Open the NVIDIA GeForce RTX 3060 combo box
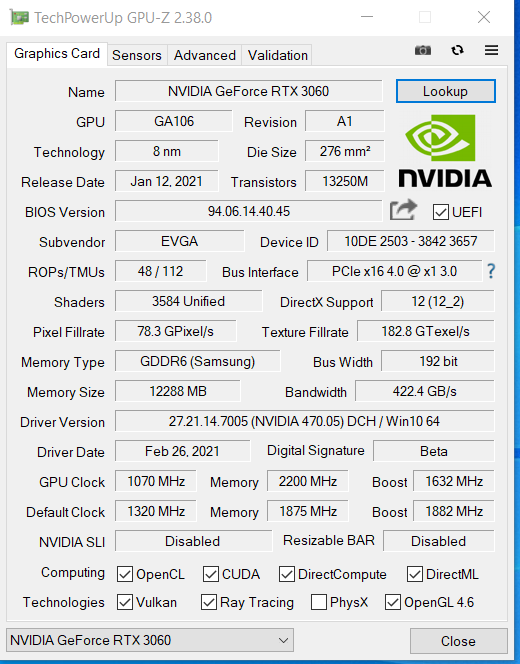The width and height of the screenshot is (520, 664). pyautogui.click(x=150, y=640)
